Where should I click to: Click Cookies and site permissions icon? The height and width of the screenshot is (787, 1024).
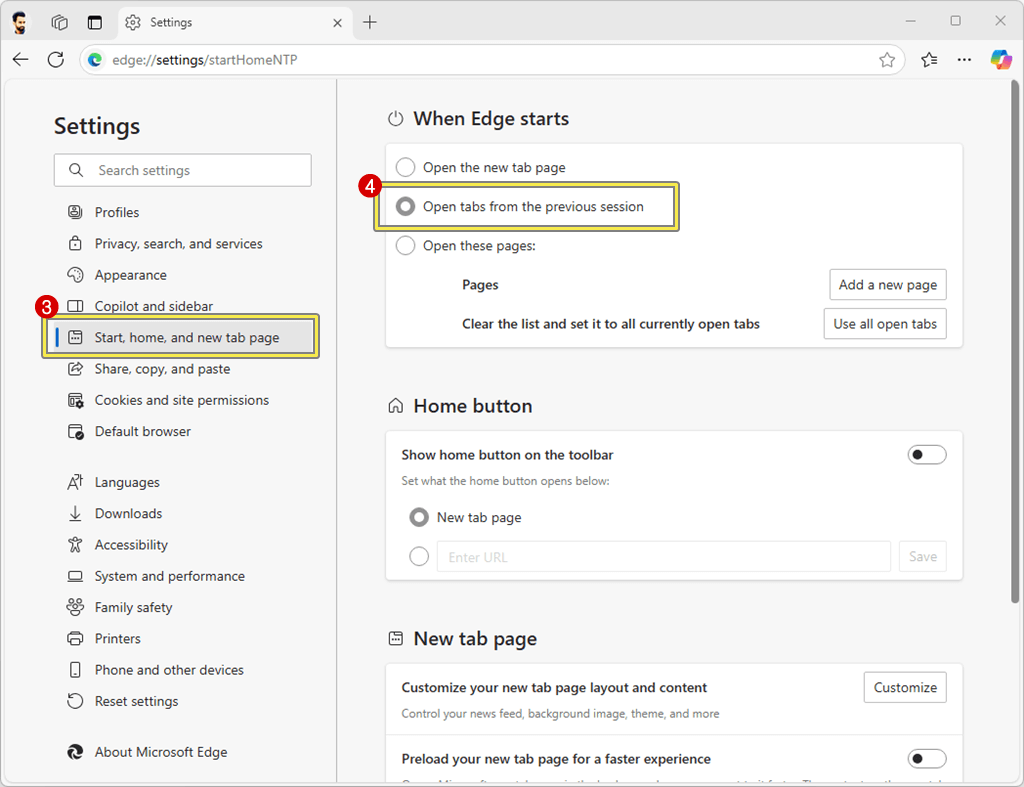[x=76, y=400]
